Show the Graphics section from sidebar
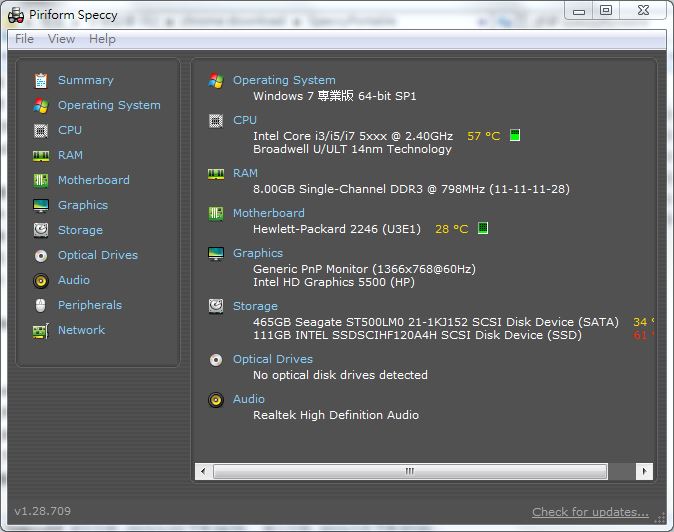674x532 pixels. pyautogui.click(x=83, y=205)
